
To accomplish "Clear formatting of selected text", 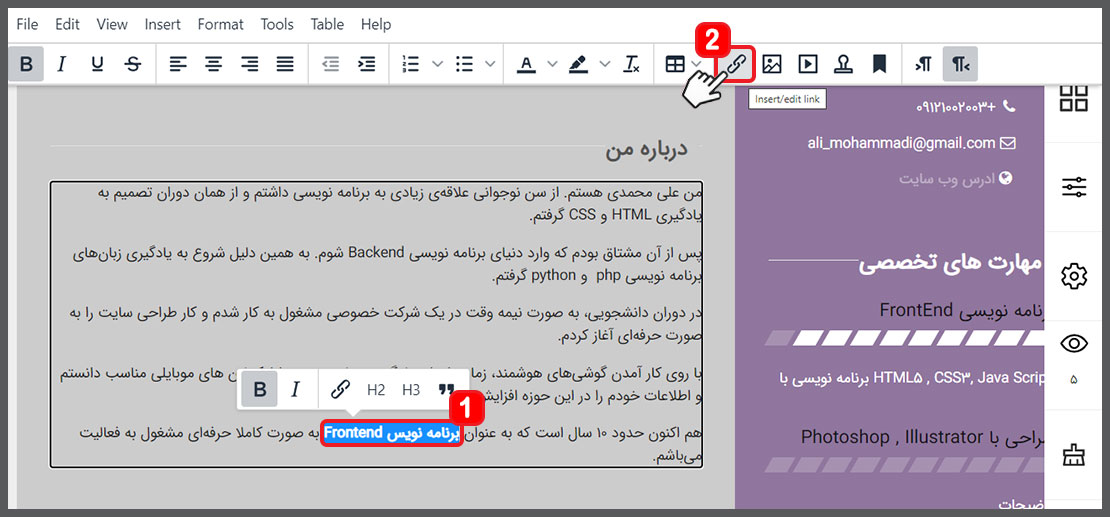I will pos(631,64).
